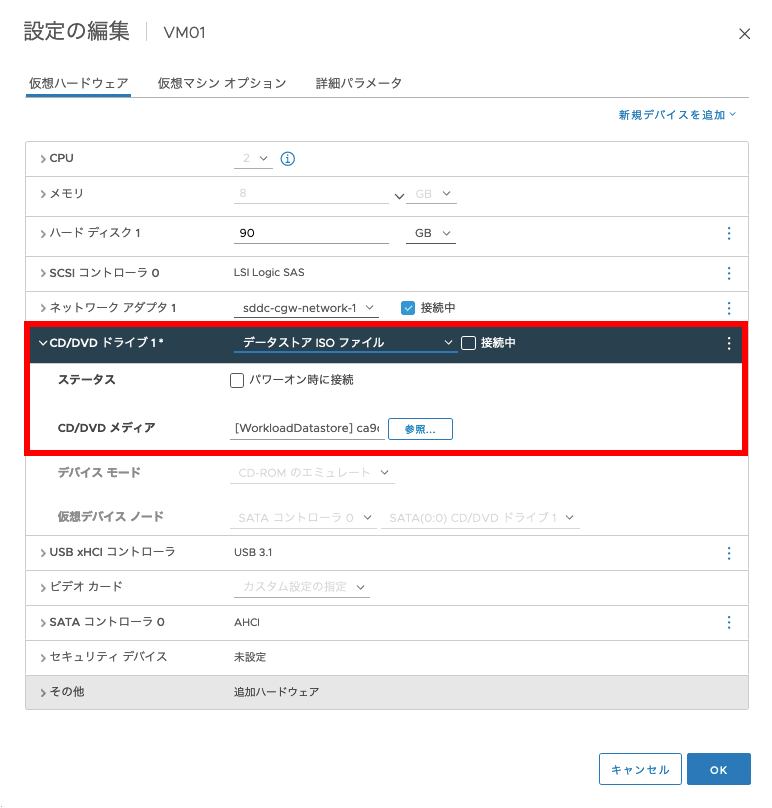This screenshot has width=772, height=808.
Task: Open SATA コントローラ 0 node dropdown
Action: [304, 517]
